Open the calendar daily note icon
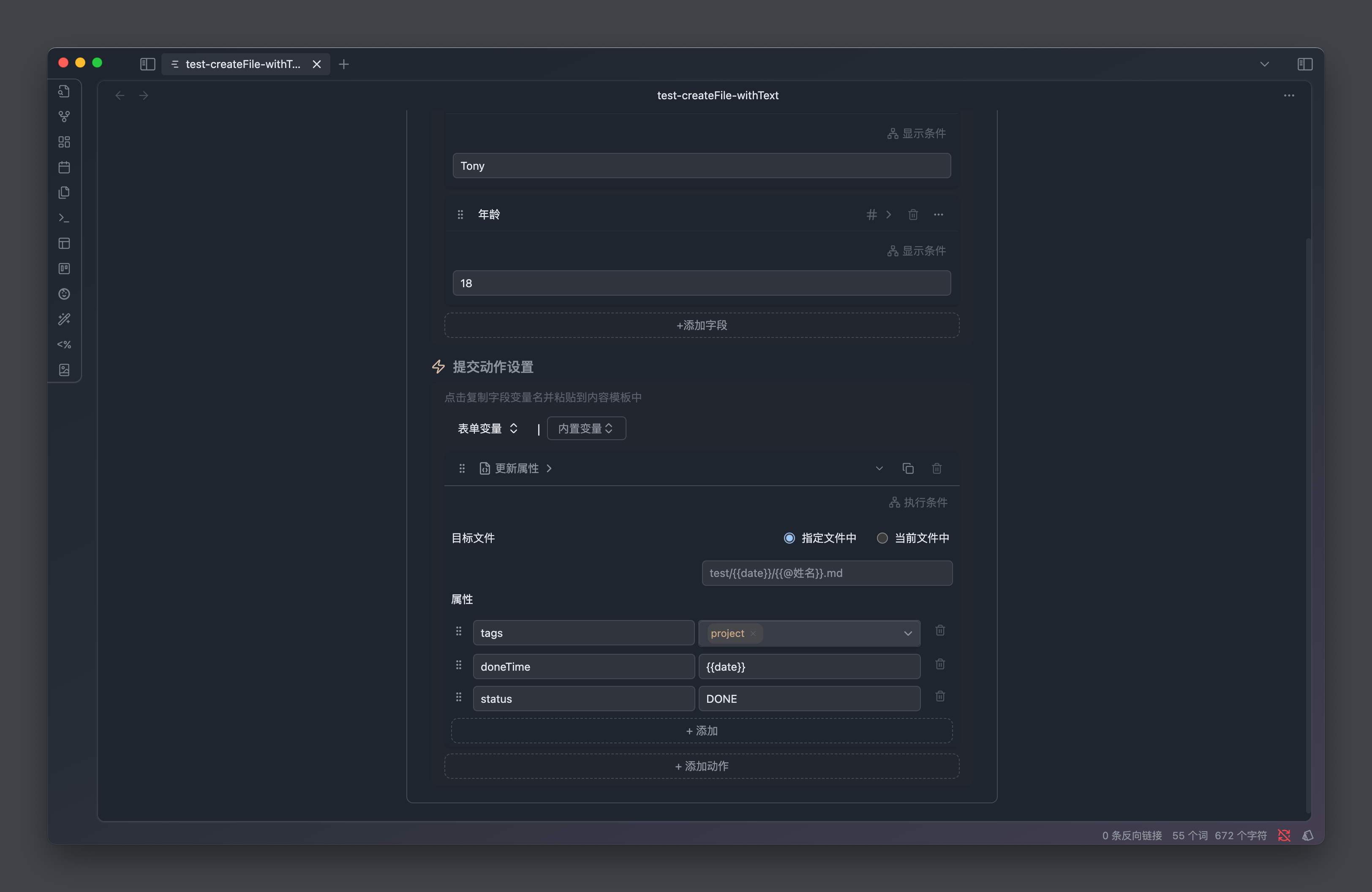This screenshot has height=892, width=1372. (64, 167)
